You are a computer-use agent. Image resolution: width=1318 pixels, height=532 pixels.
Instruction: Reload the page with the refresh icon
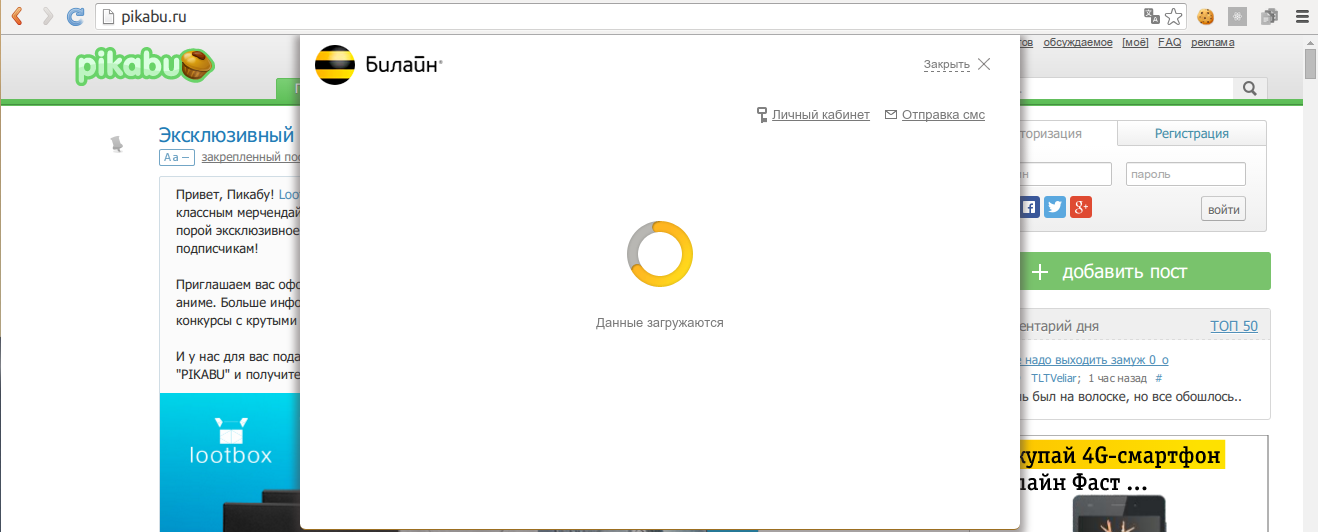coord(75,16)
